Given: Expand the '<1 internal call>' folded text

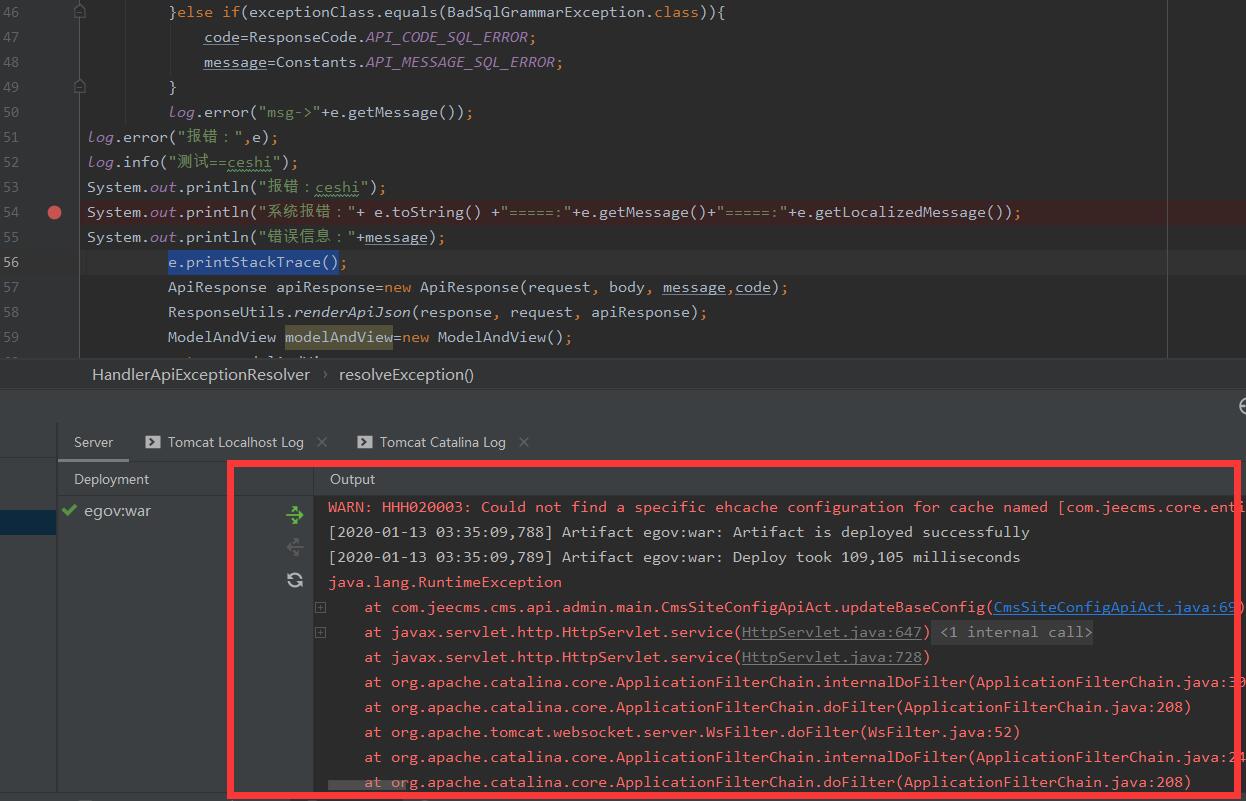Looking at the screenshot, I should coord(1016,632).
